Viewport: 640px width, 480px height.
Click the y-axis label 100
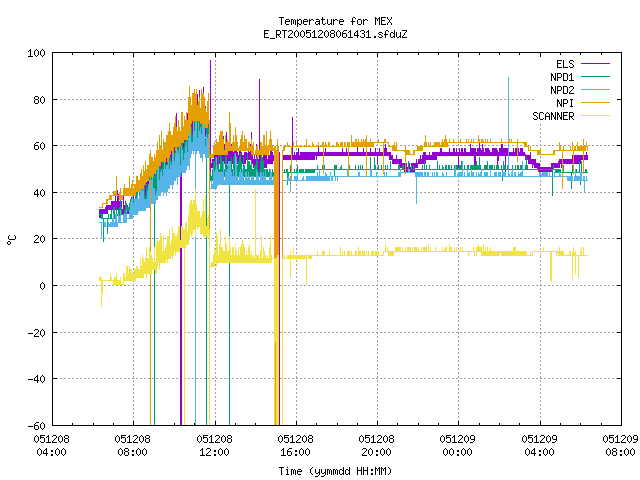[36, 53]
